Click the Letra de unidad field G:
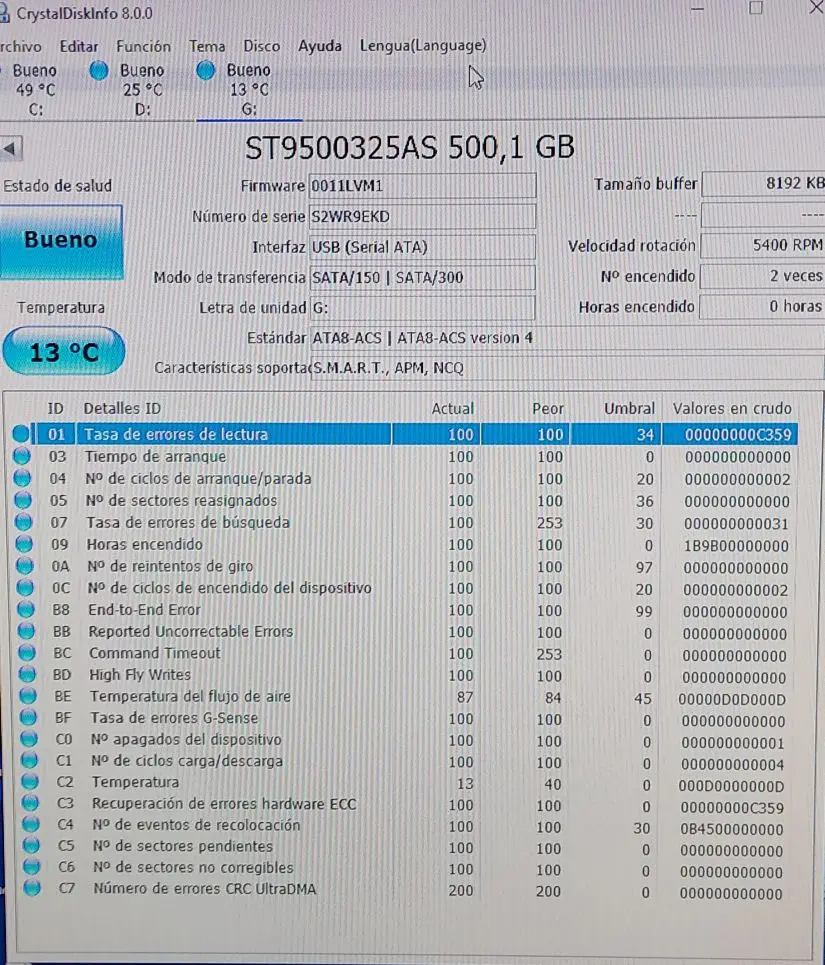 (x=422, y=308)
